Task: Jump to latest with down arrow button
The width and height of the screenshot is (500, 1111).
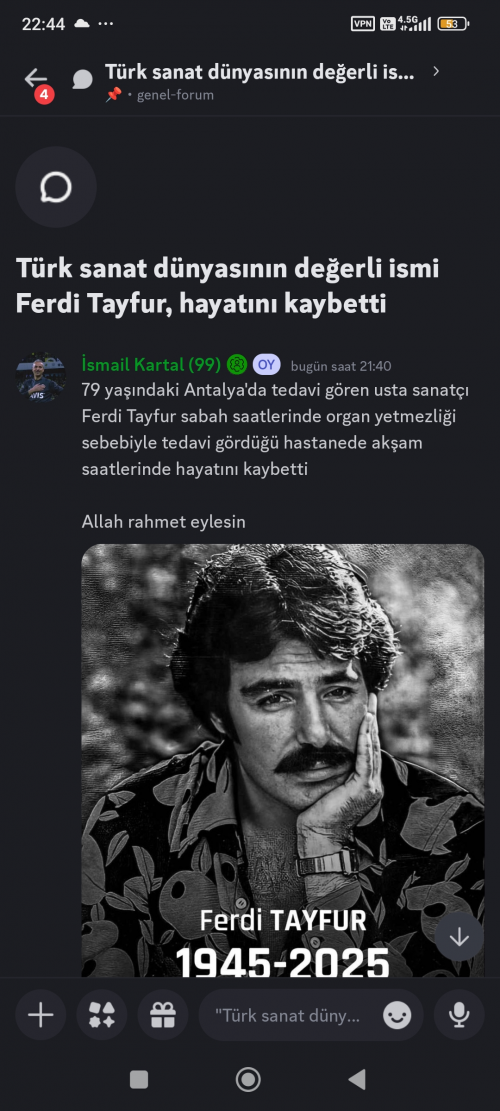Action: pos(459,937)
